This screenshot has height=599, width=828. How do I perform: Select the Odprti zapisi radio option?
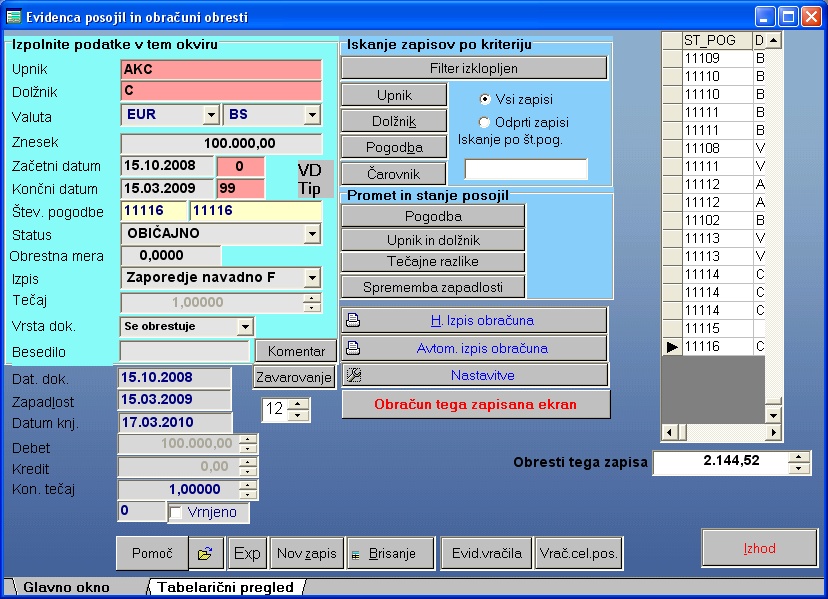click(x=486, y=122)
